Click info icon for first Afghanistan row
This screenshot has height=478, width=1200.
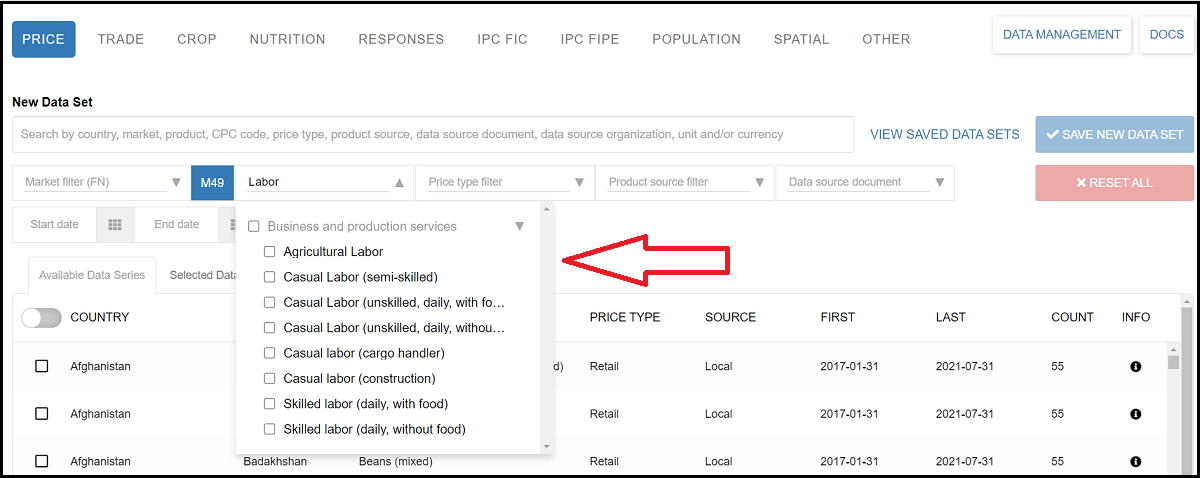click(x=1135, y=367)
